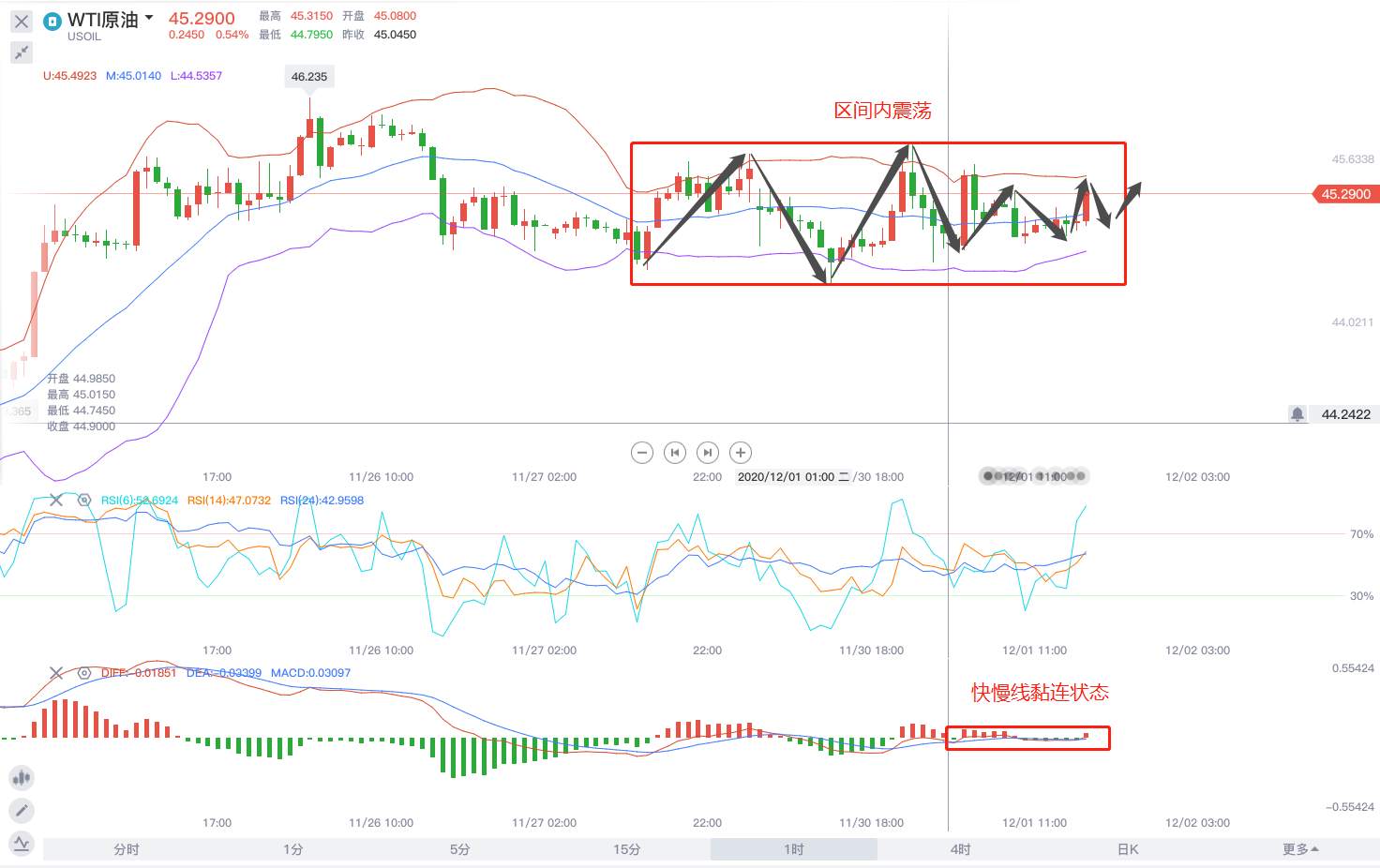The image size is (1380, 868).
Task: Click the current price tag 45.2900 on axis
Action: click(x=1345, y=194)
